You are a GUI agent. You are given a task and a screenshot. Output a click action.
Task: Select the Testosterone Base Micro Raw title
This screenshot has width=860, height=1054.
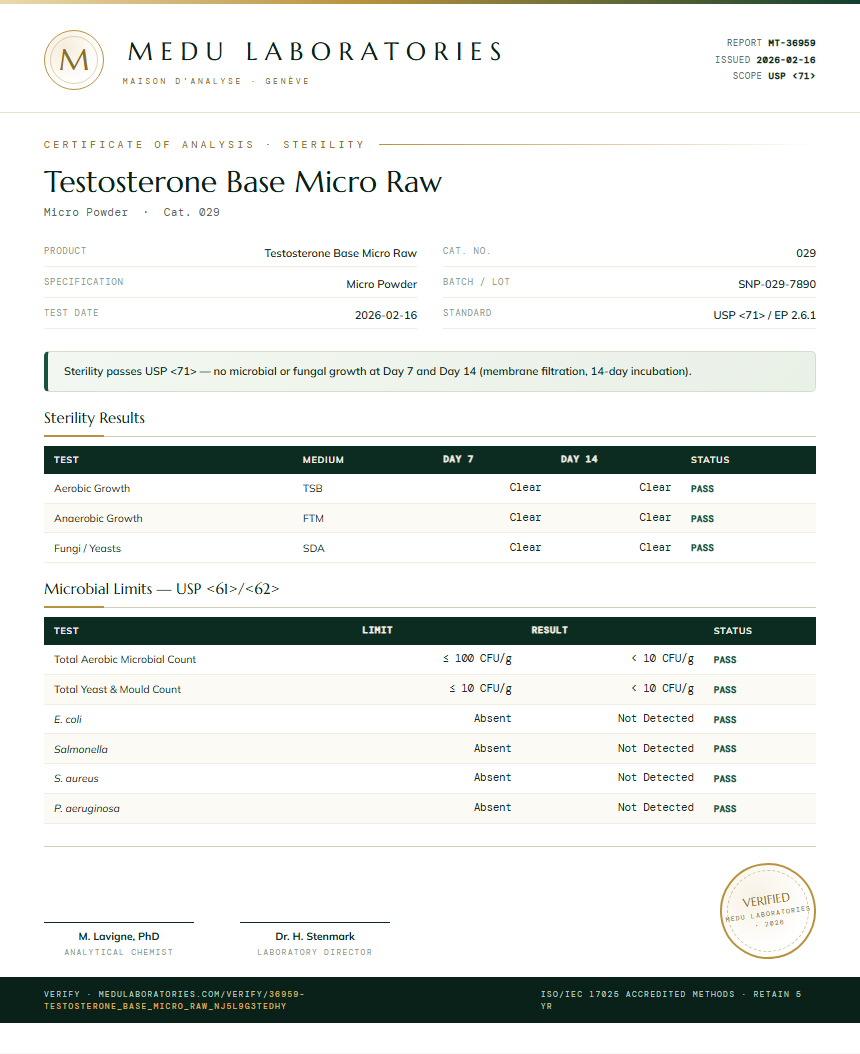(243, 181)
